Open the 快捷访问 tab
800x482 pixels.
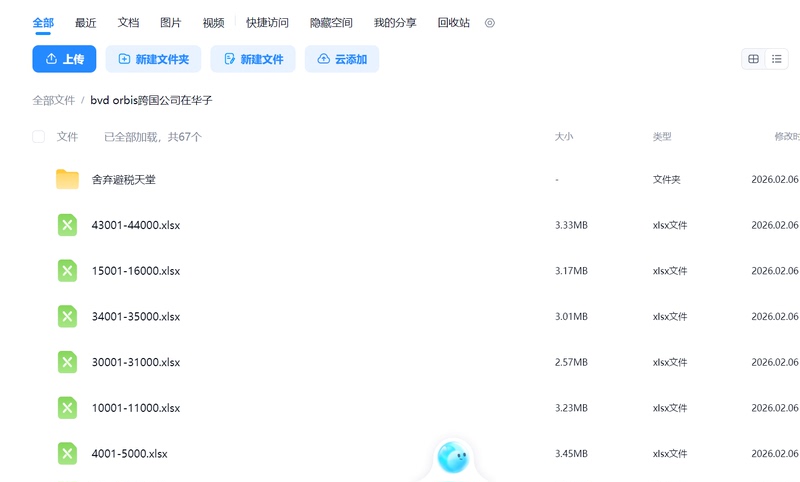(267, 22)
